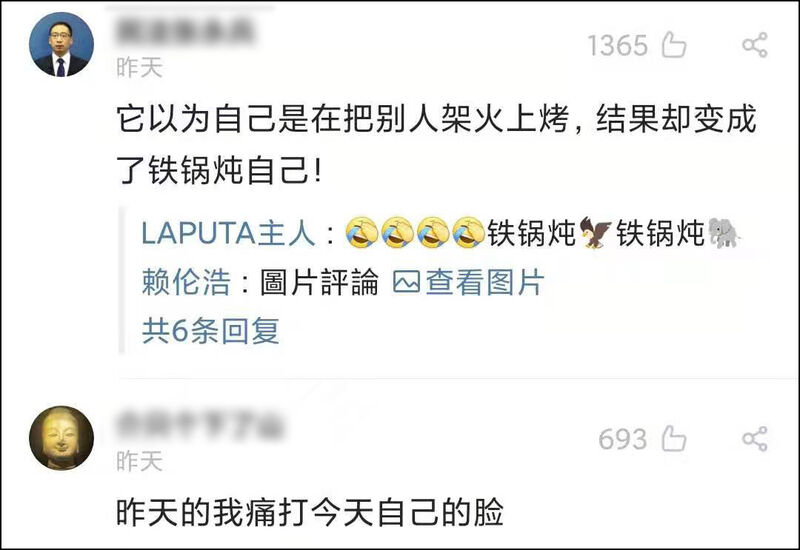This screenshot has width=800, height=550.
Task: Select the 铁锅炖自己 comment text
Action: click(x=436, y=144)
